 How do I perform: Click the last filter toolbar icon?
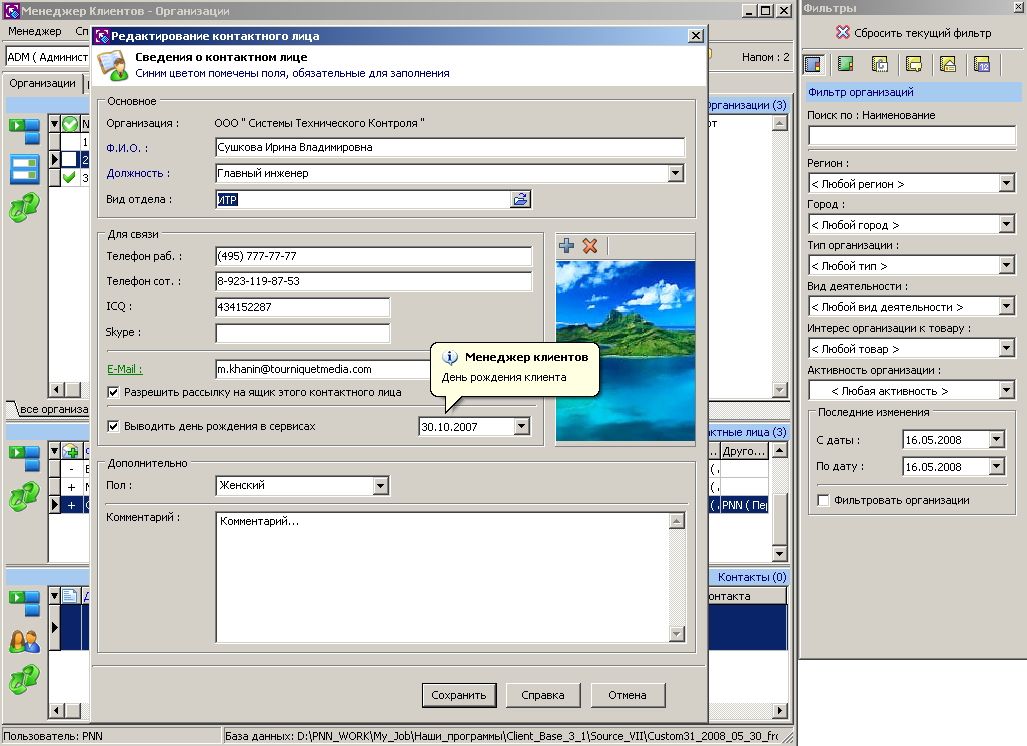[x=982, y=64]
